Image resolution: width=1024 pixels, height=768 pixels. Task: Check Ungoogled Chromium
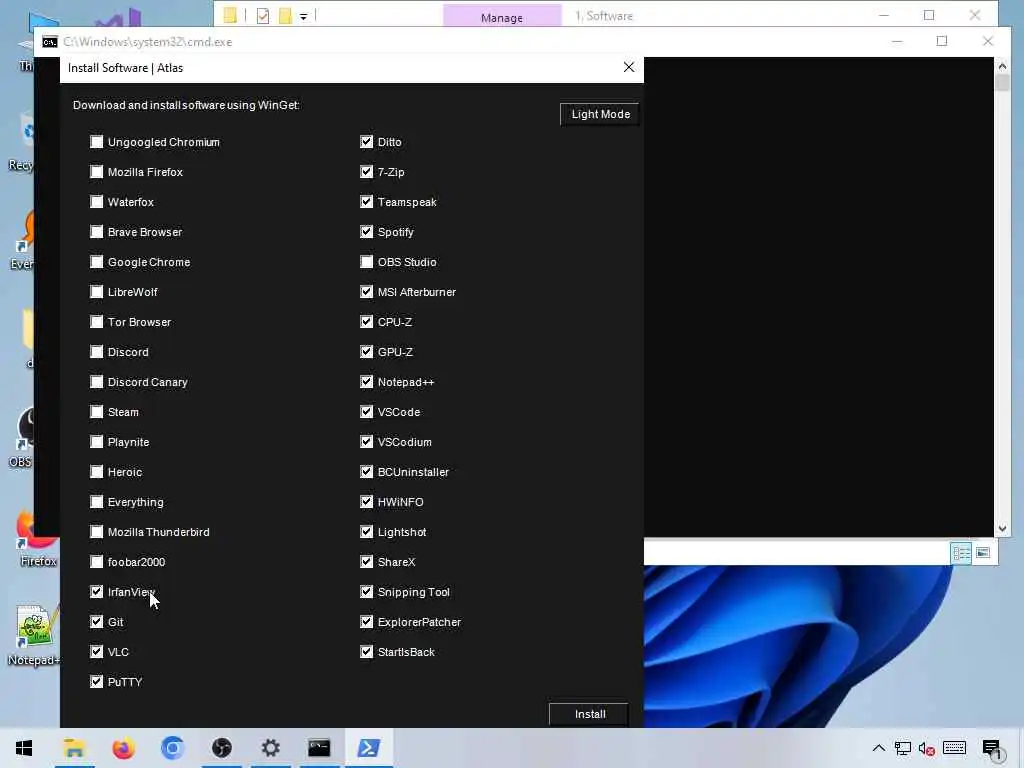[x=97, y=142]
